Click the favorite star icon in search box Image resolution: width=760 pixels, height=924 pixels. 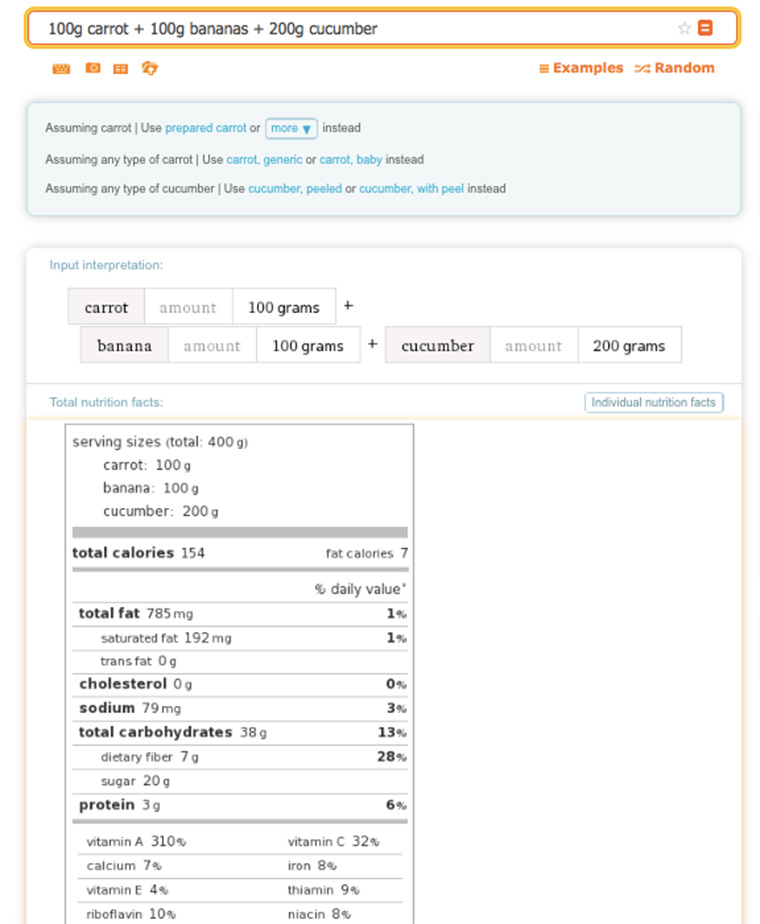tap(684, 29)
